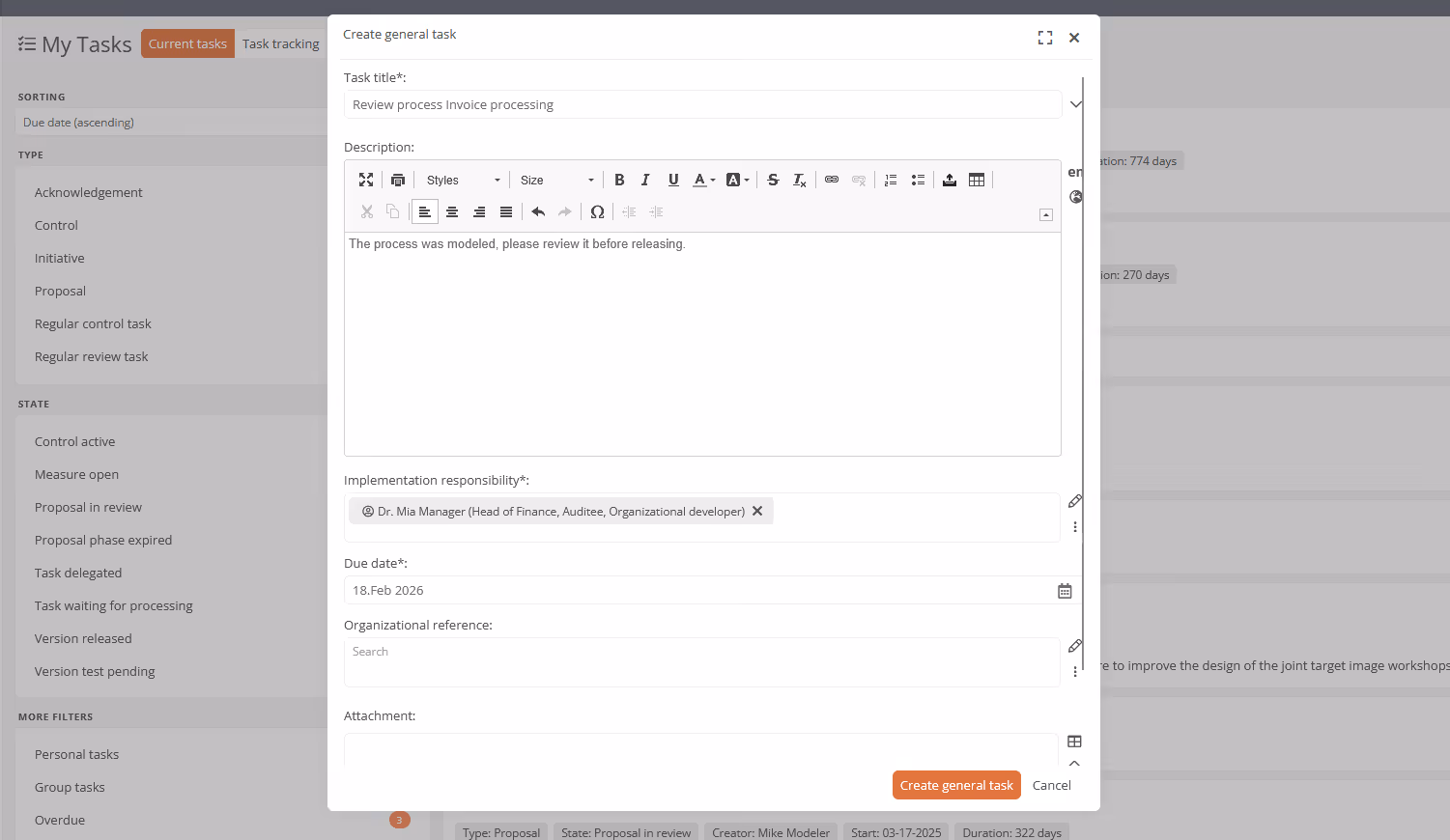Justify the description text
Image resolution: width=1450 pixels, height=840 pixels.
point(506,211)
